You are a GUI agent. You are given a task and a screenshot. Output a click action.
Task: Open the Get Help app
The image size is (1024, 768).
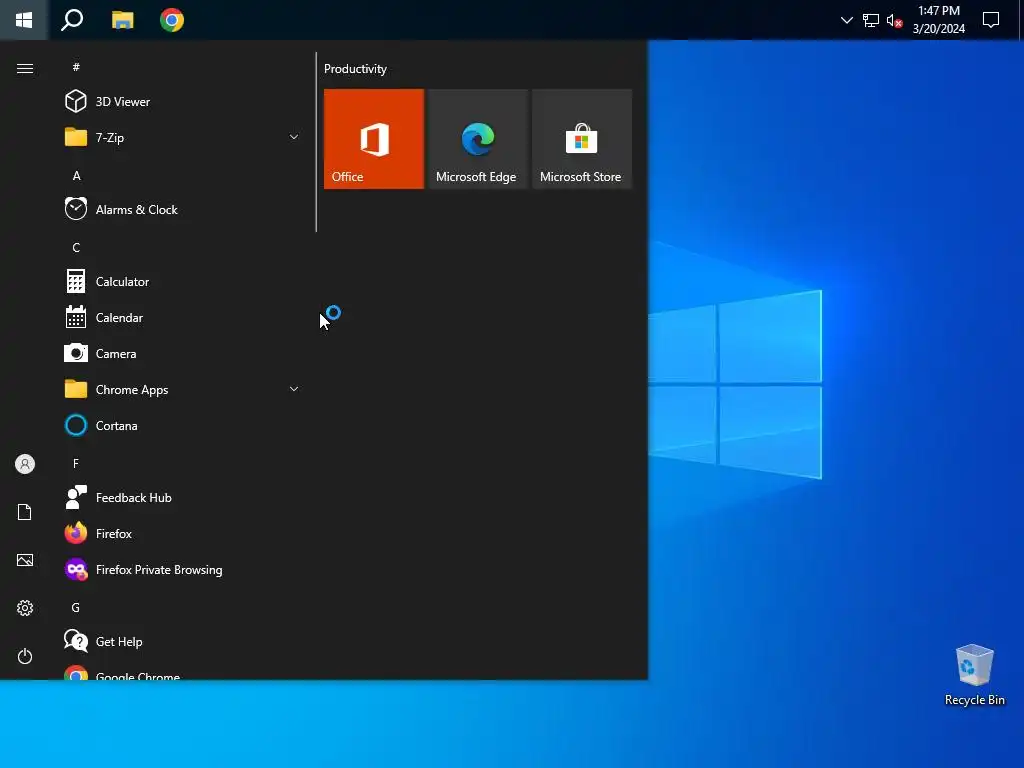[180, 641]
